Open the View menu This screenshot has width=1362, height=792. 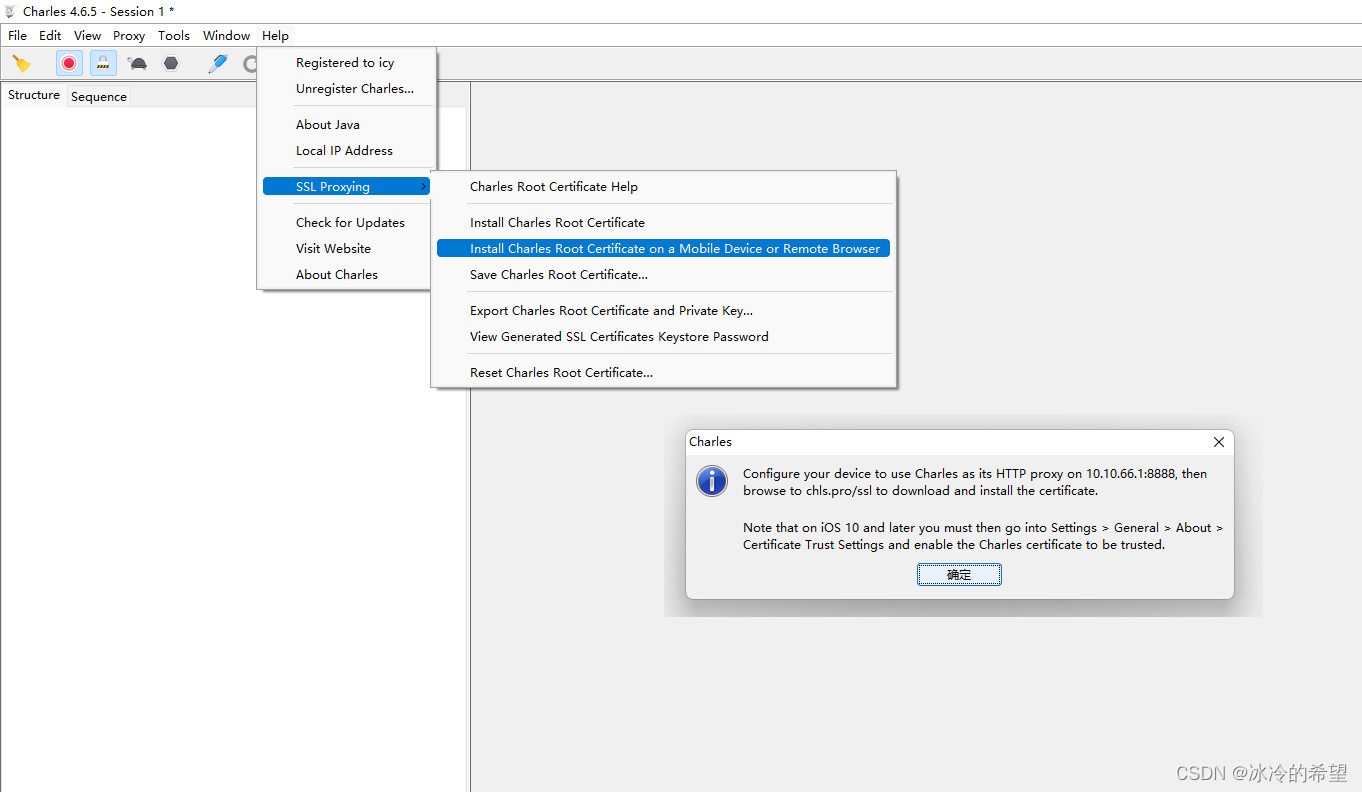pyautogui.click(x=88, y=35)
